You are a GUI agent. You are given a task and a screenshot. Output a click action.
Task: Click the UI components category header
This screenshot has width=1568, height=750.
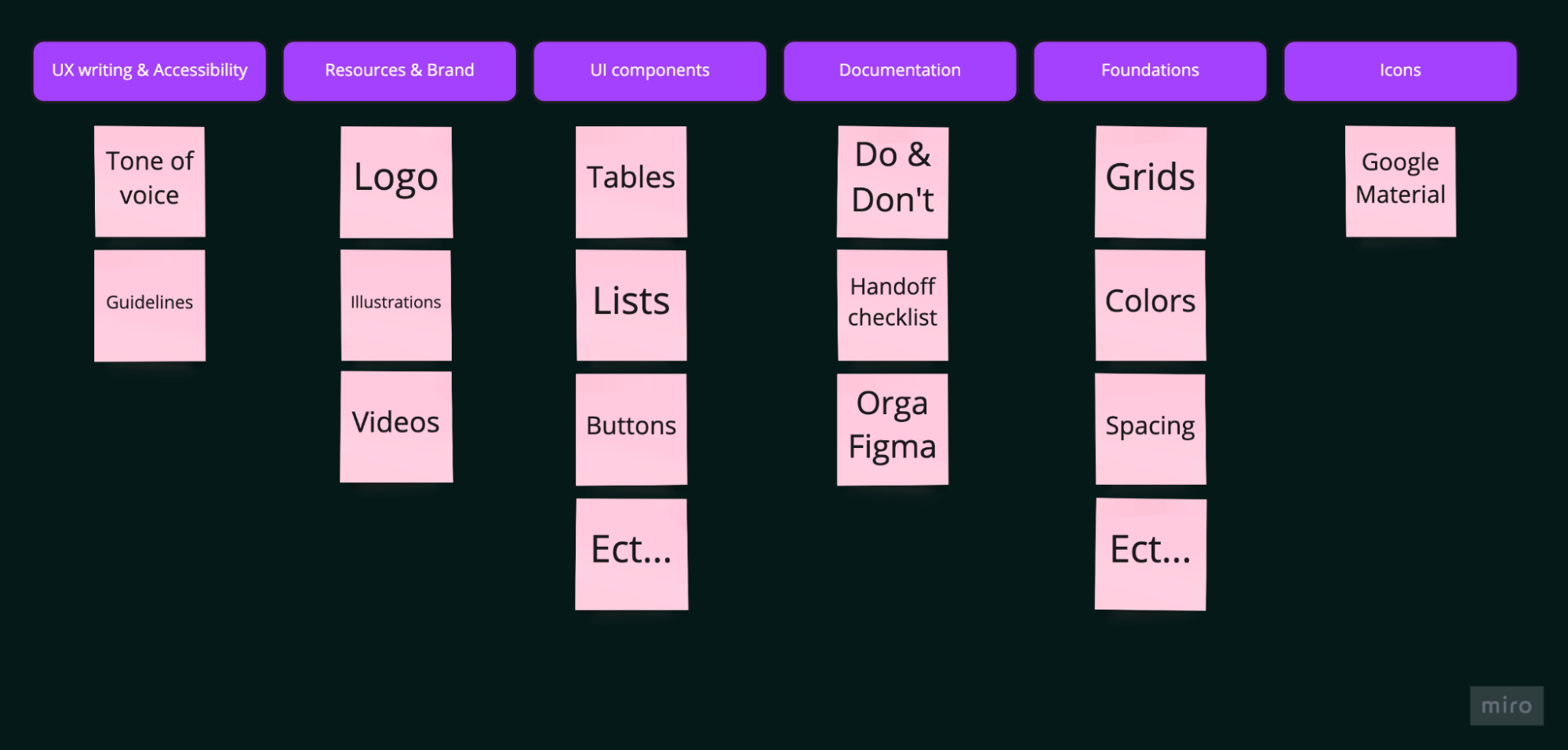649,71
